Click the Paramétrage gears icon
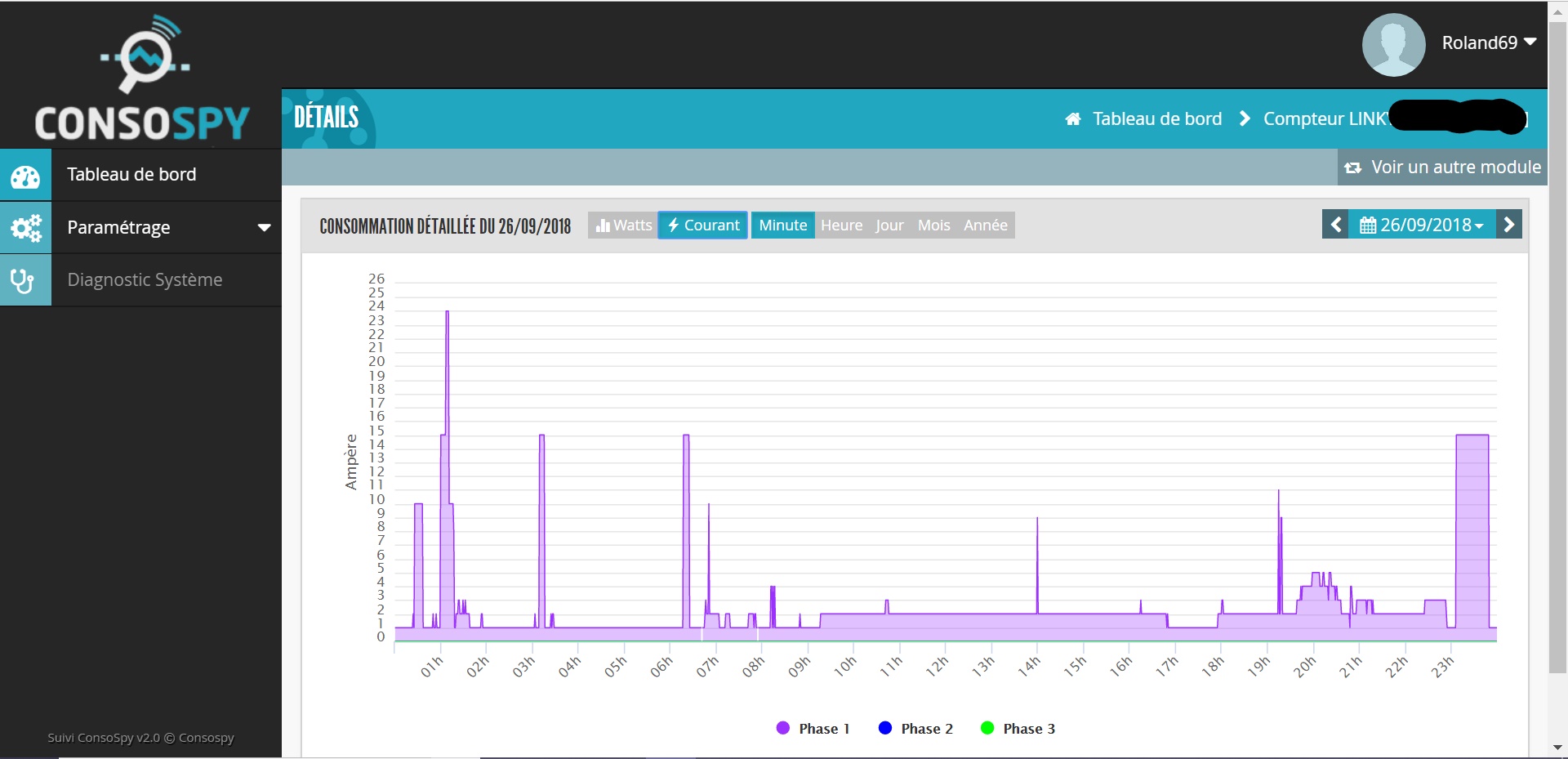1568x759 pixels. click(25, 227)
